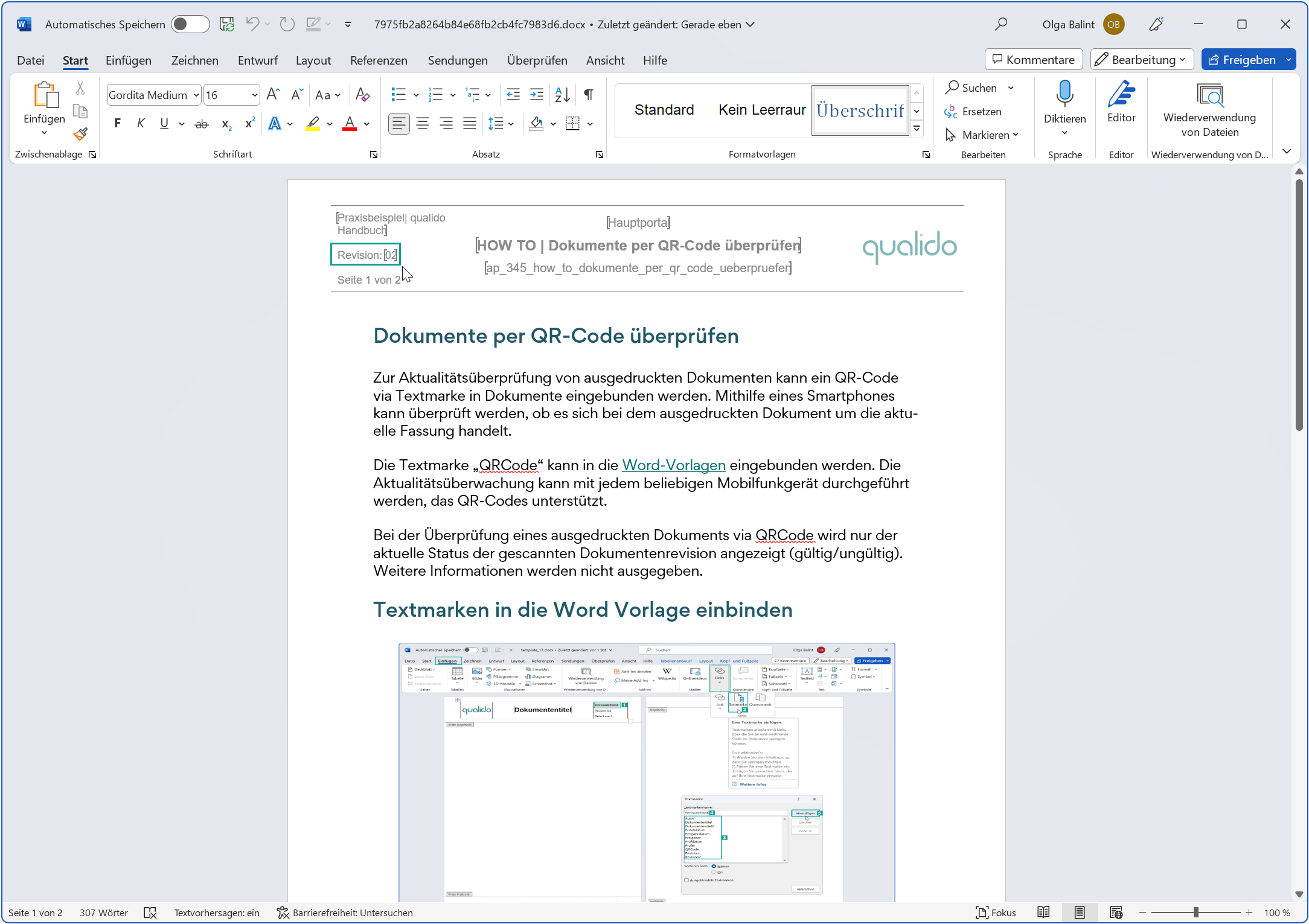This screenshot has height=924, width=1309.
Task: Open the font size dropdown
Action: coord(255,95)
